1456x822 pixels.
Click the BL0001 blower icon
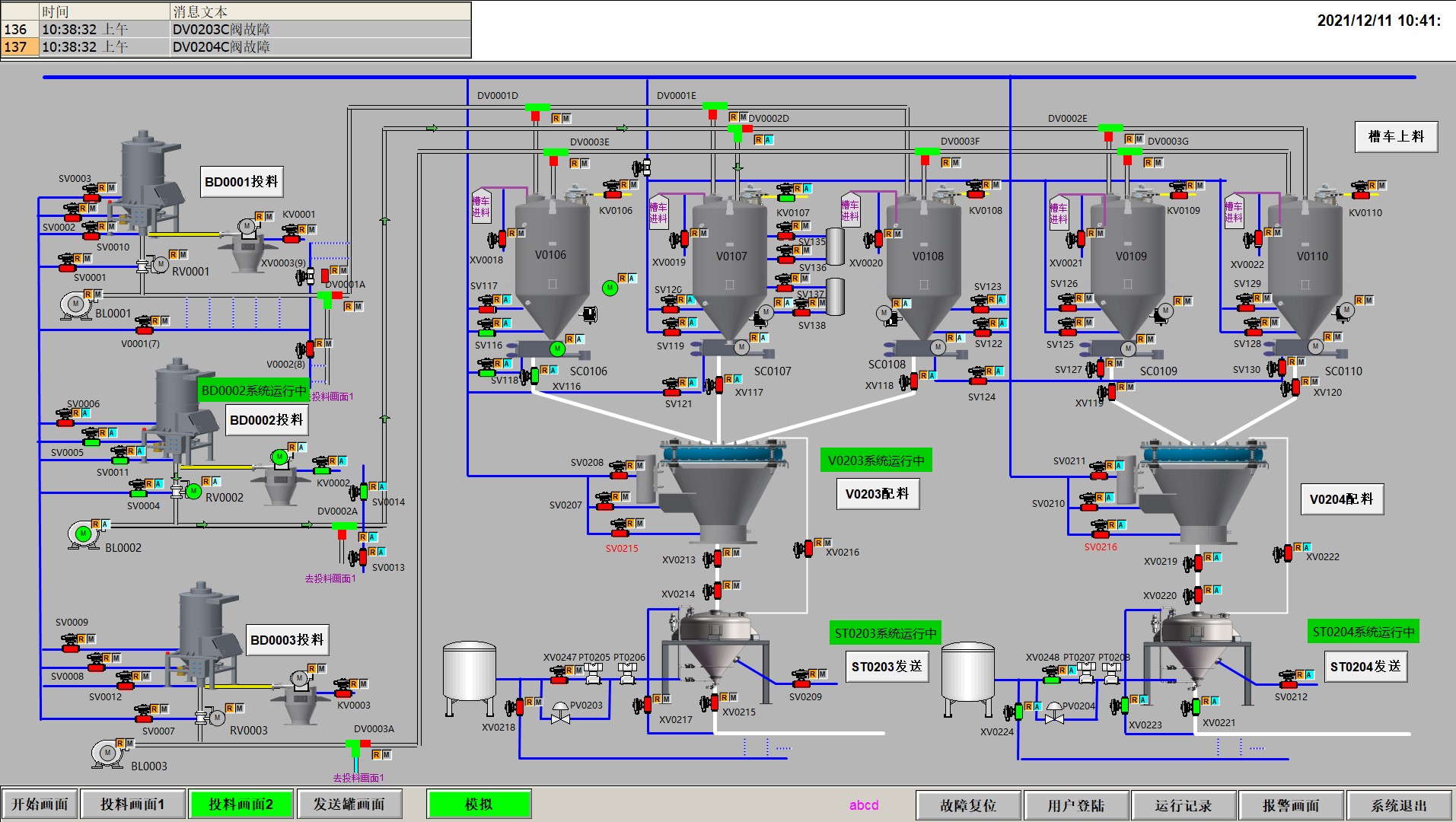click(75, 304)
